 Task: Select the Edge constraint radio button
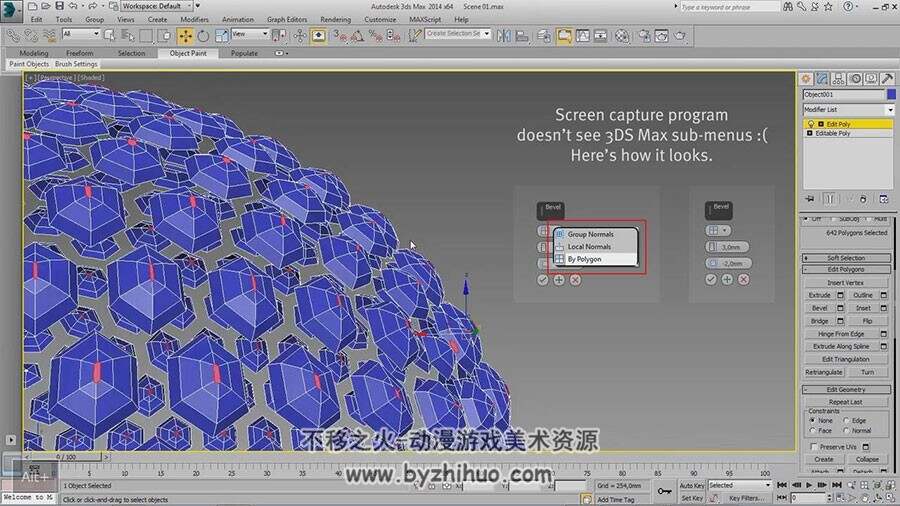click(846, 421)
